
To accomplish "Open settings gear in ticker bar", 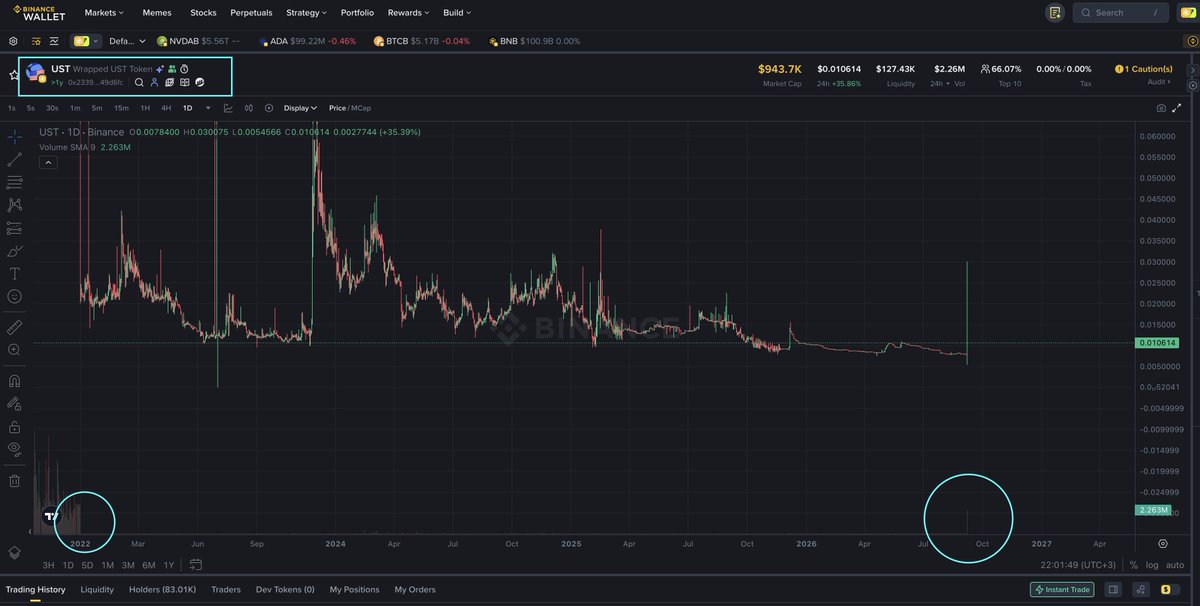I will 13,41.
